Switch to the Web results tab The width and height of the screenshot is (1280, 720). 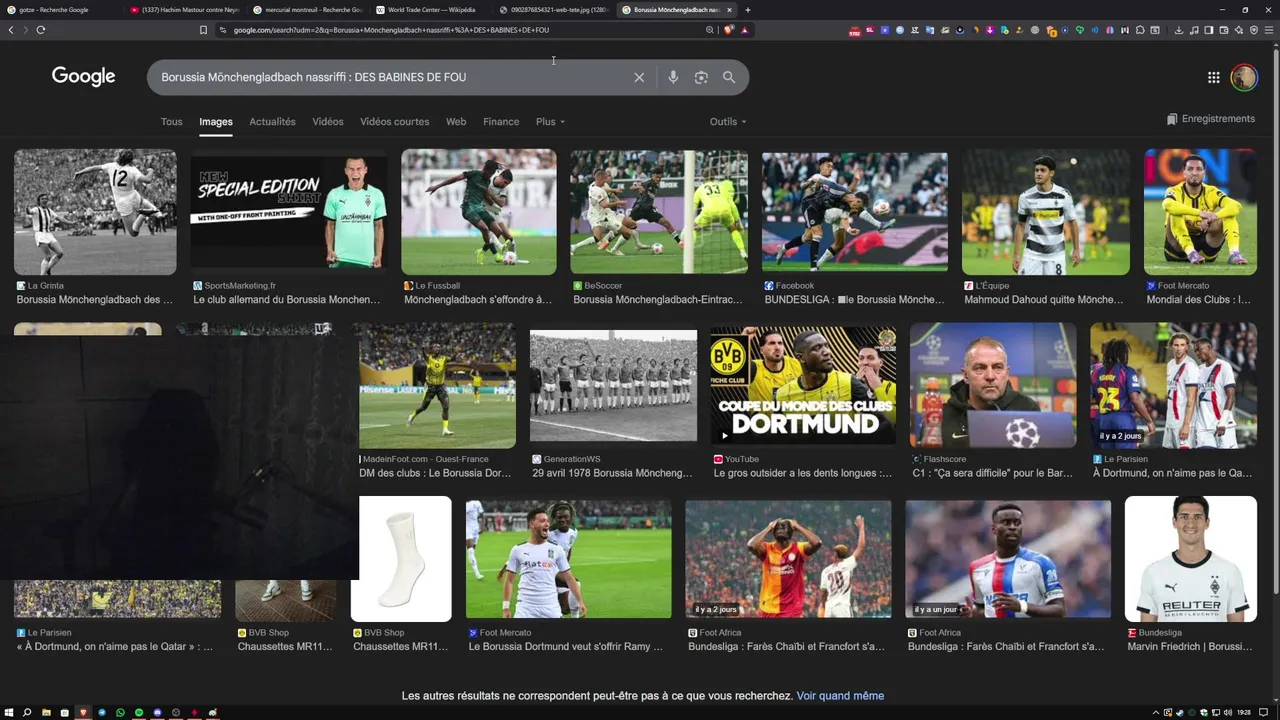456,122
